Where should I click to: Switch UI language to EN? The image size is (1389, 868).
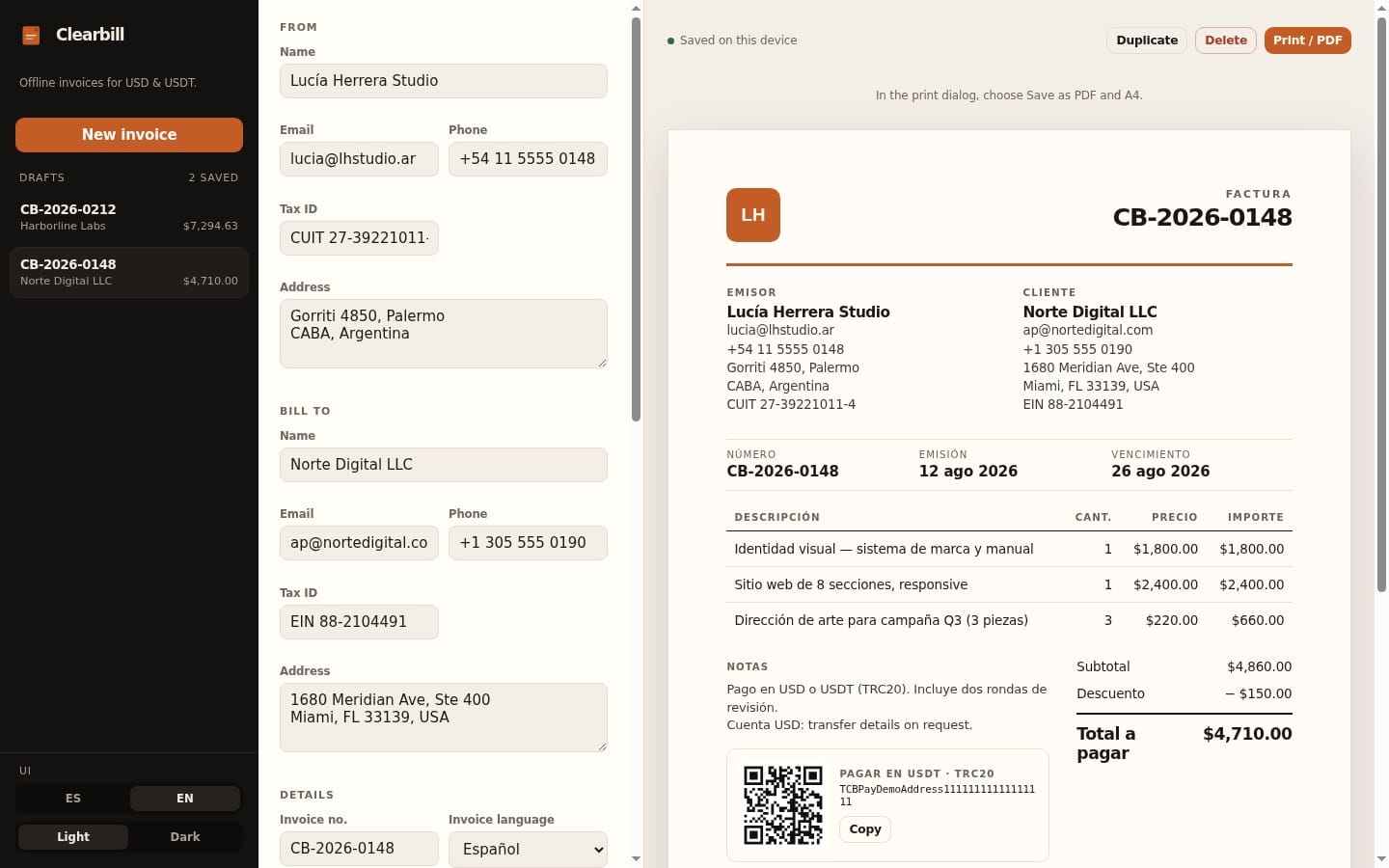pos(185,799)
